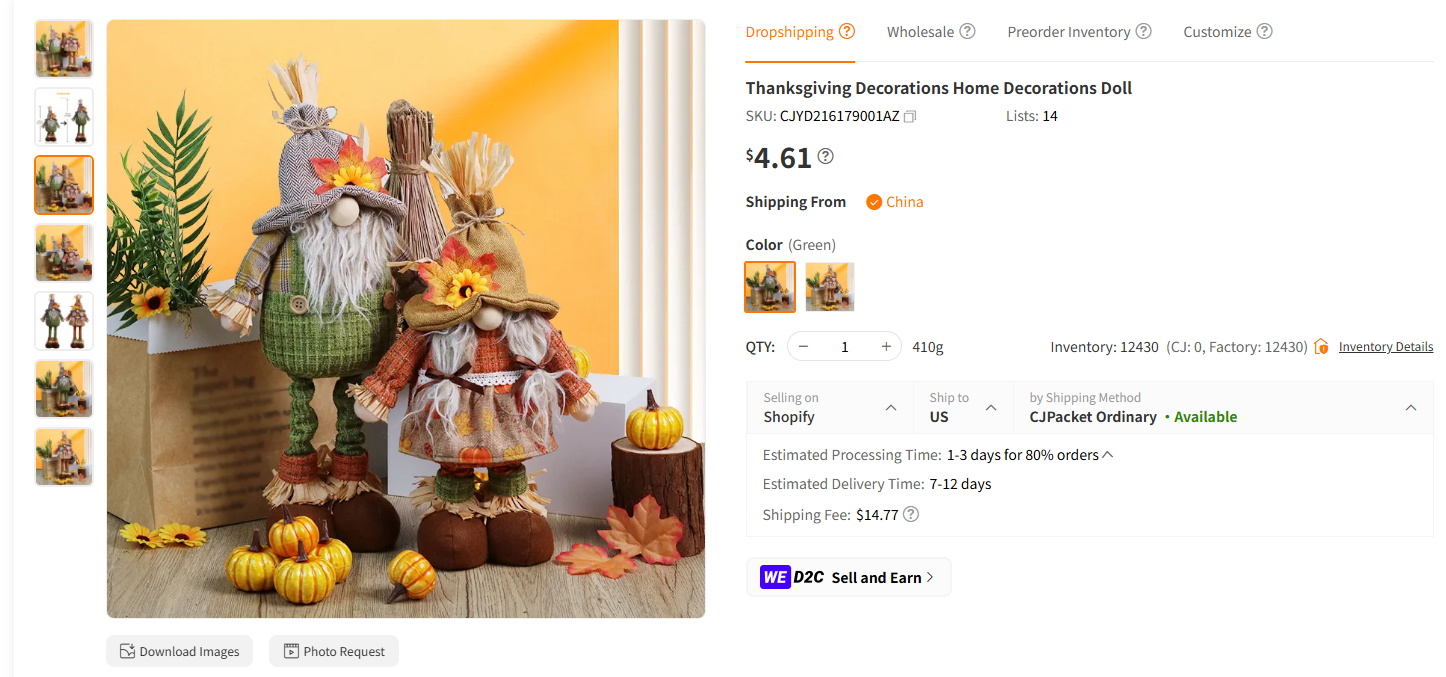Collapse the Estimated Processing Time details
The width and height of the screenshot is (1446, 677).
1106,452
